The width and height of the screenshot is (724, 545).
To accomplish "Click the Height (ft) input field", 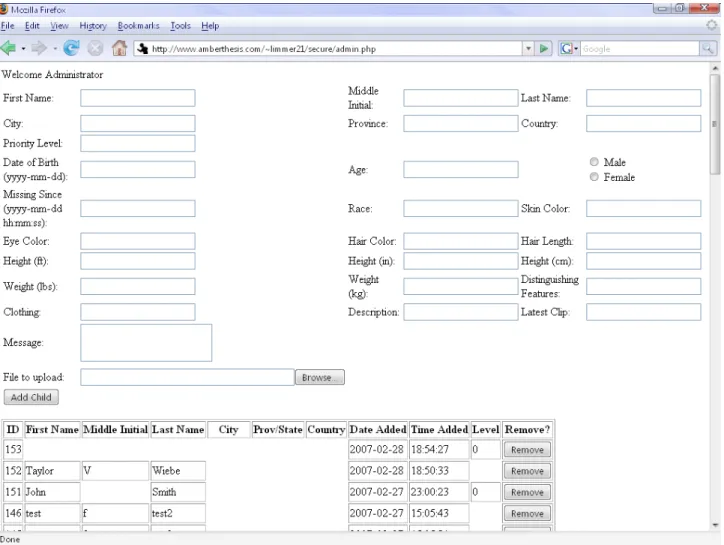I will [138, 261].
